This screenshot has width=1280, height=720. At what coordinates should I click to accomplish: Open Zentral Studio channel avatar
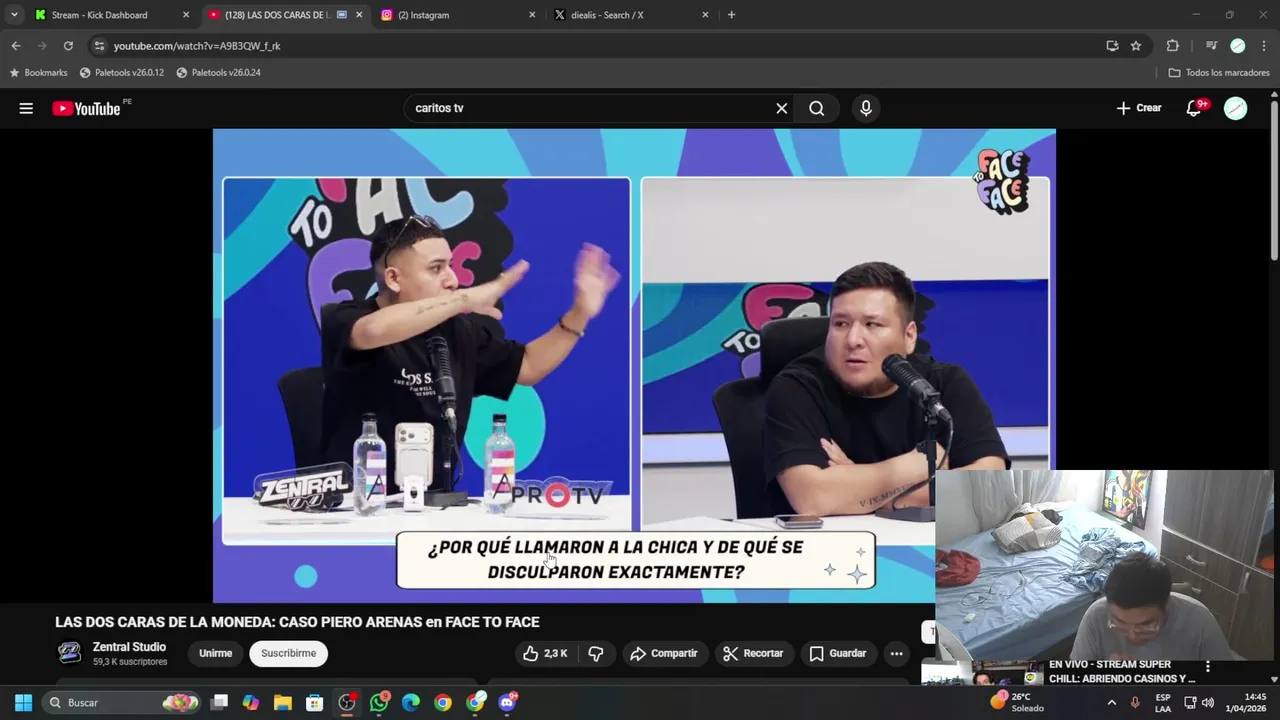pos(69,653)
